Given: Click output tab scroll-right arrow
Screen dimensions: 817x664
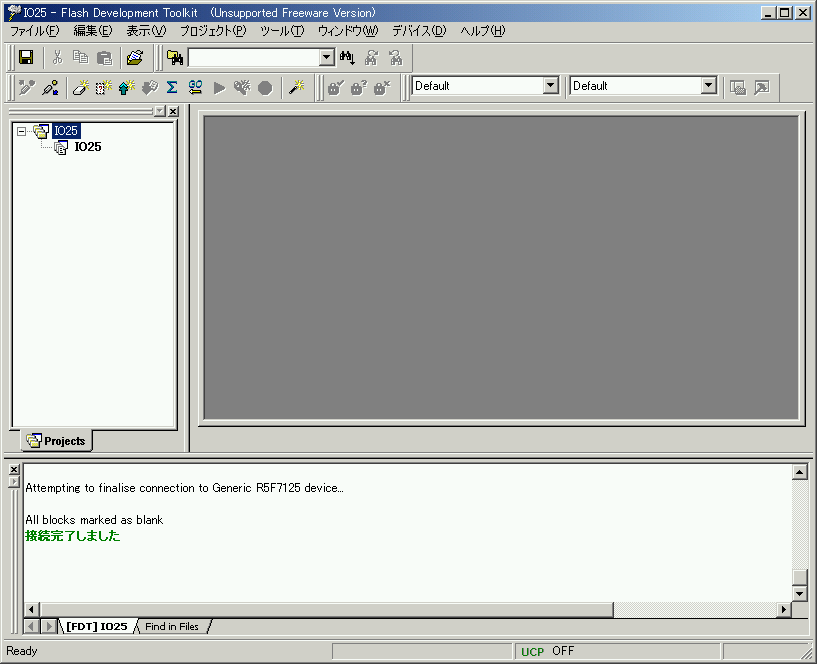Looking at the screenshot, I should pos(49,626).
